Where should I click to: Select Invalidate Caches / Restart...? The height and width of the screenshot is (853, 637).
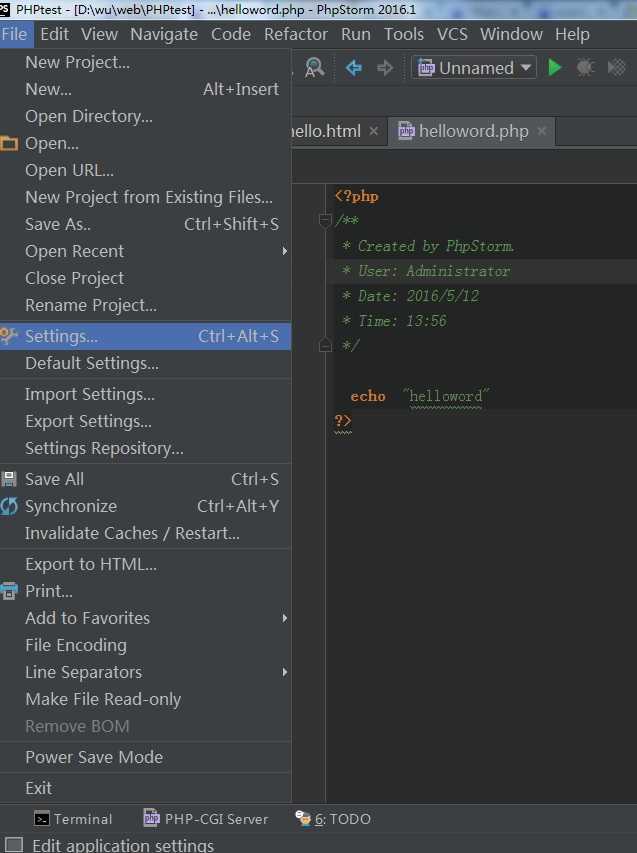[x=145, y=533]
